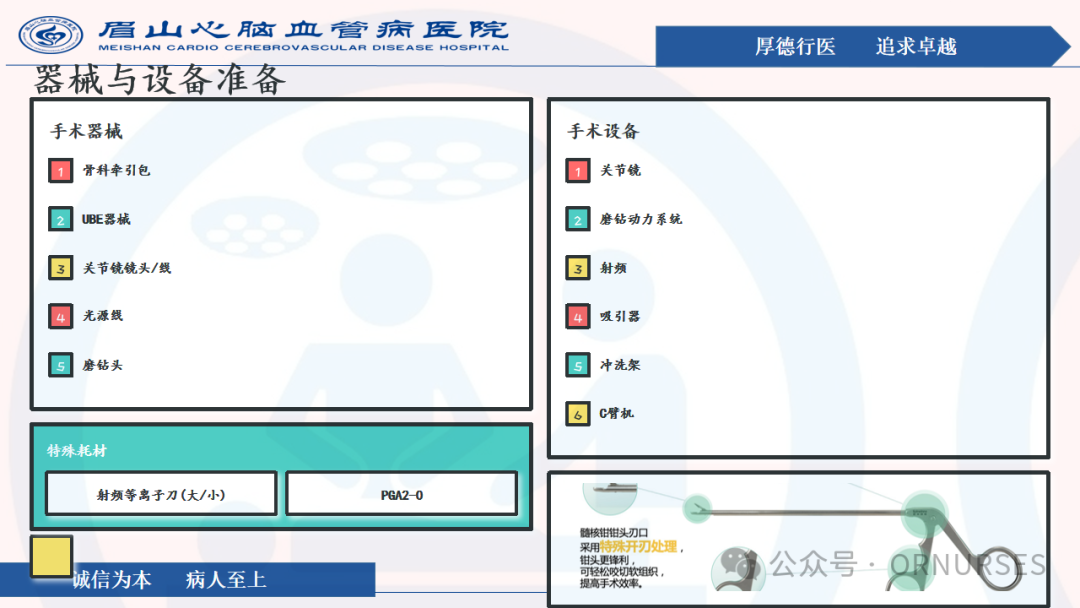Click yellow number 3 badge beside 射频
Viewport: 1080px width, 608px height.
578,269
